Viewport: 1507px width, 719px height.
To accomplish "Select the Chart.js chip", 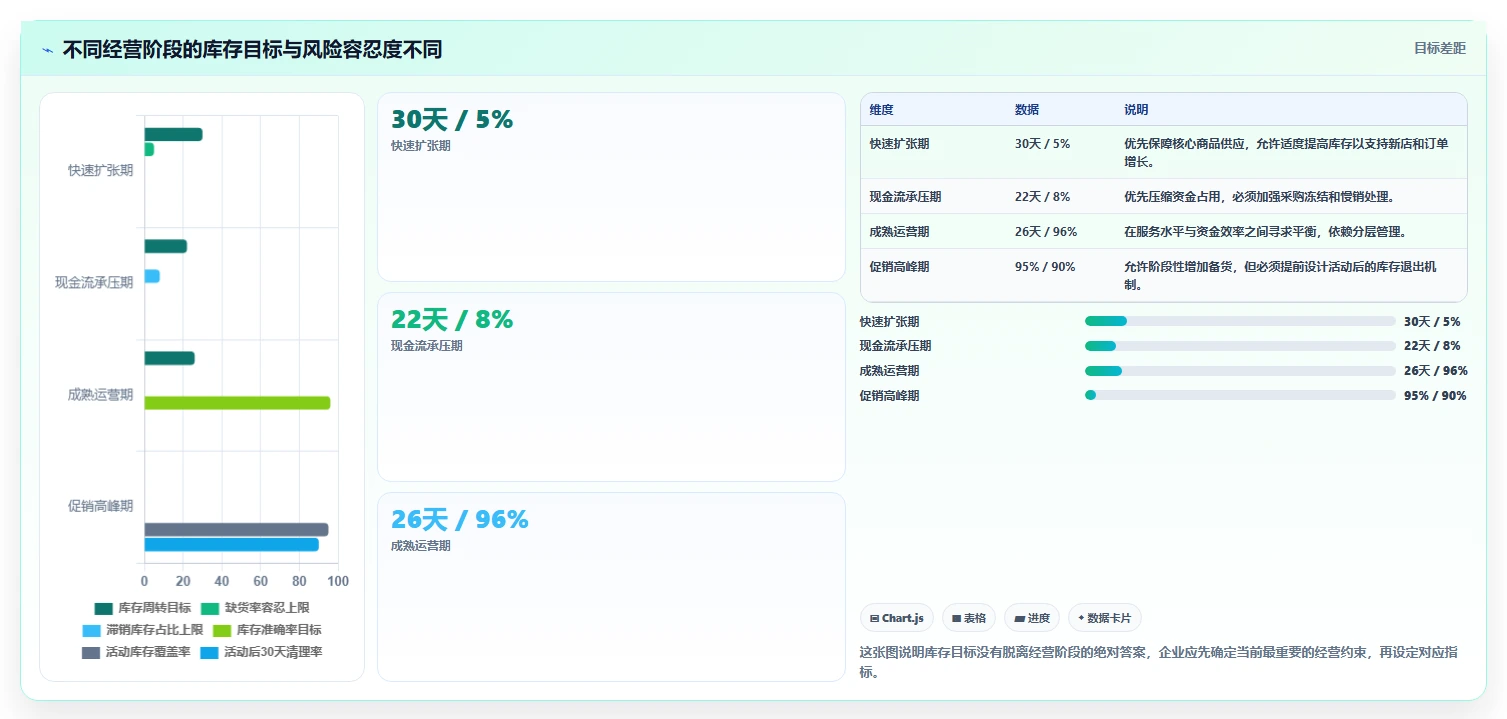I will click(897, 618).
